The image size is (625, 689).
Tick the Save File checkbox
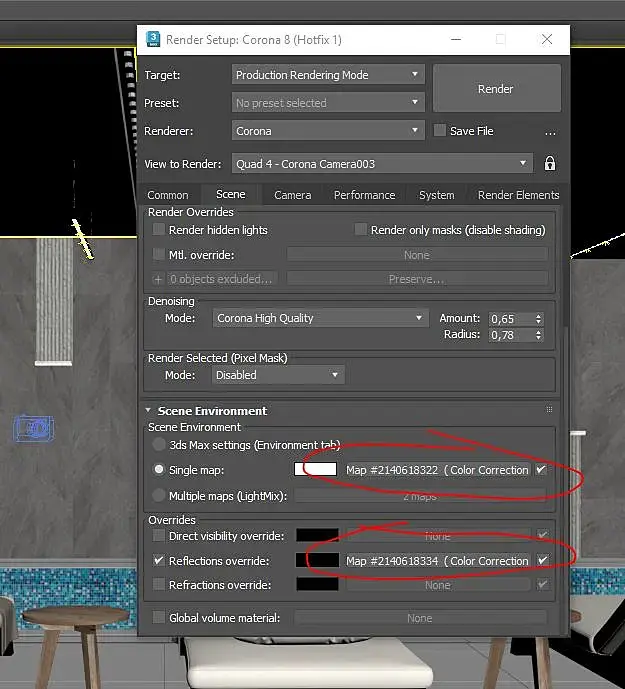pos(440,131)
